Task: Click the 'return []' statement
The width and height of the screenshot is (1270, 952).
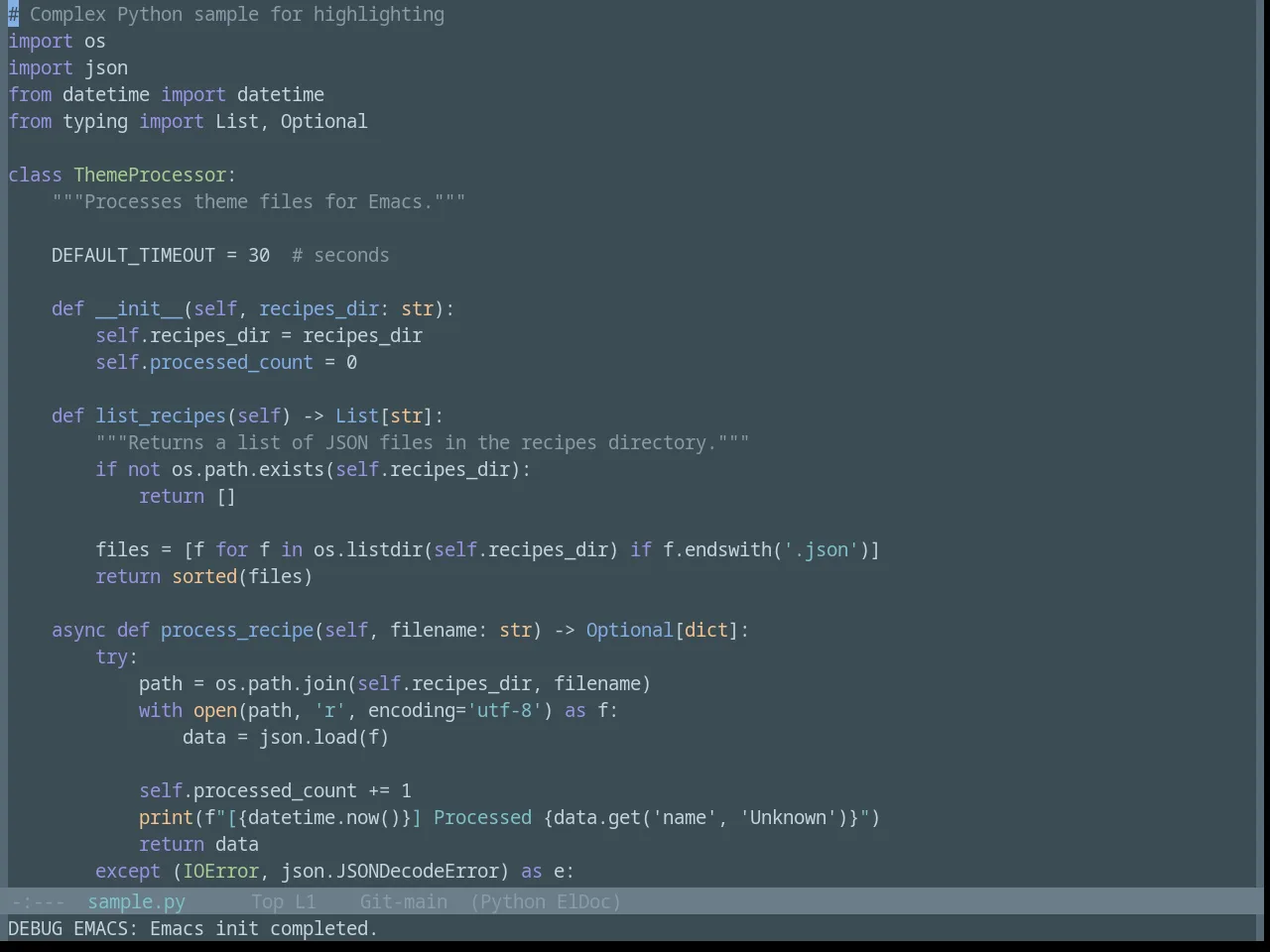Action: click(188, 496)
